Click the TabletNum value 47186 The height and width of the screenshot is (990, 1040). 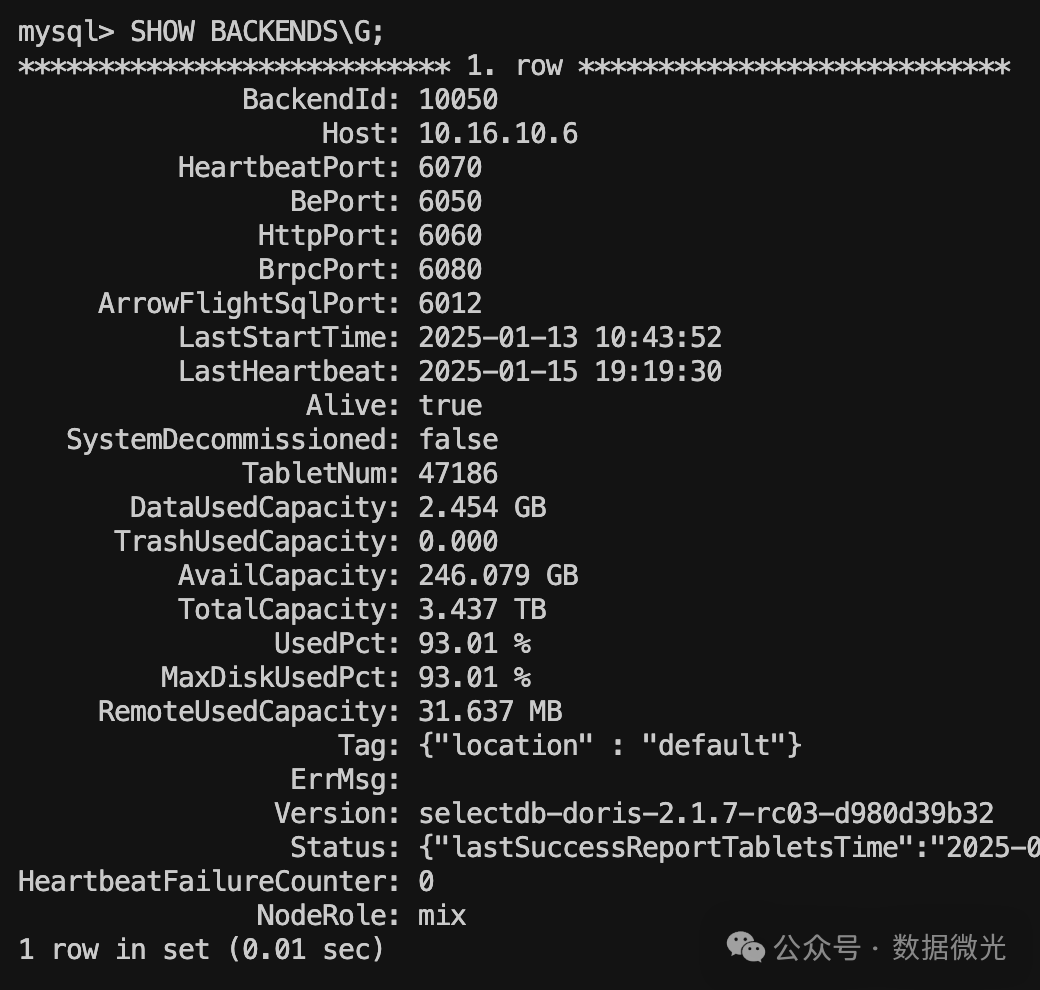[458, 473]
